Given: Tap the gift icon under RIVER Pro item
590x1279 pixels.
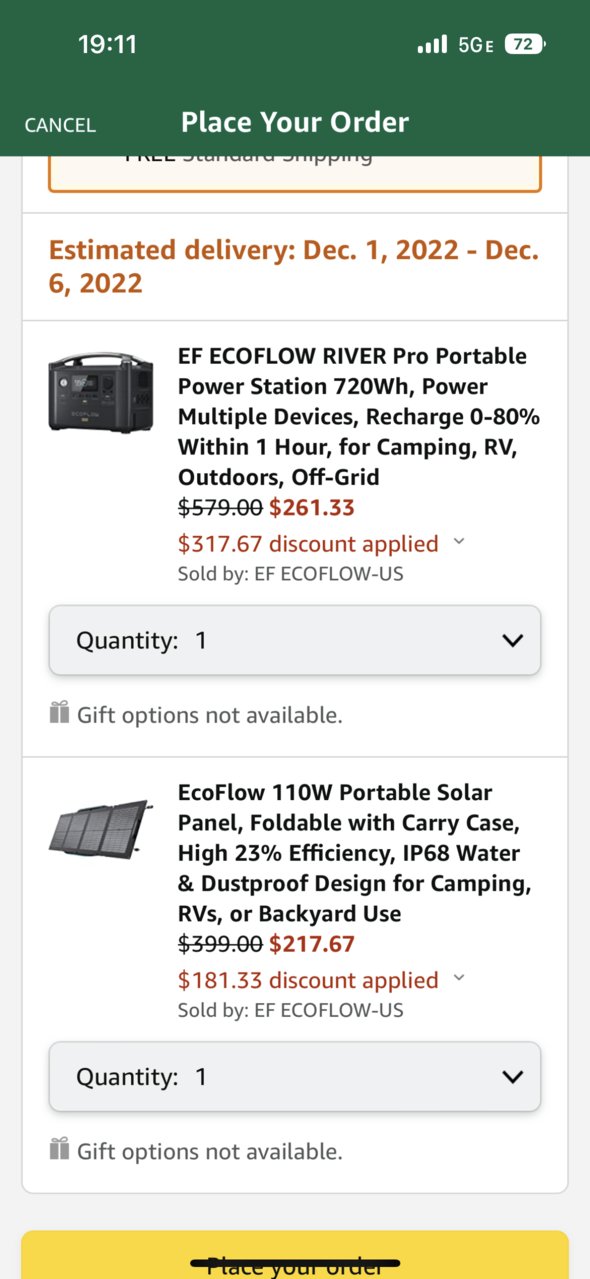Looking at the screenshot, I should 59,713.
